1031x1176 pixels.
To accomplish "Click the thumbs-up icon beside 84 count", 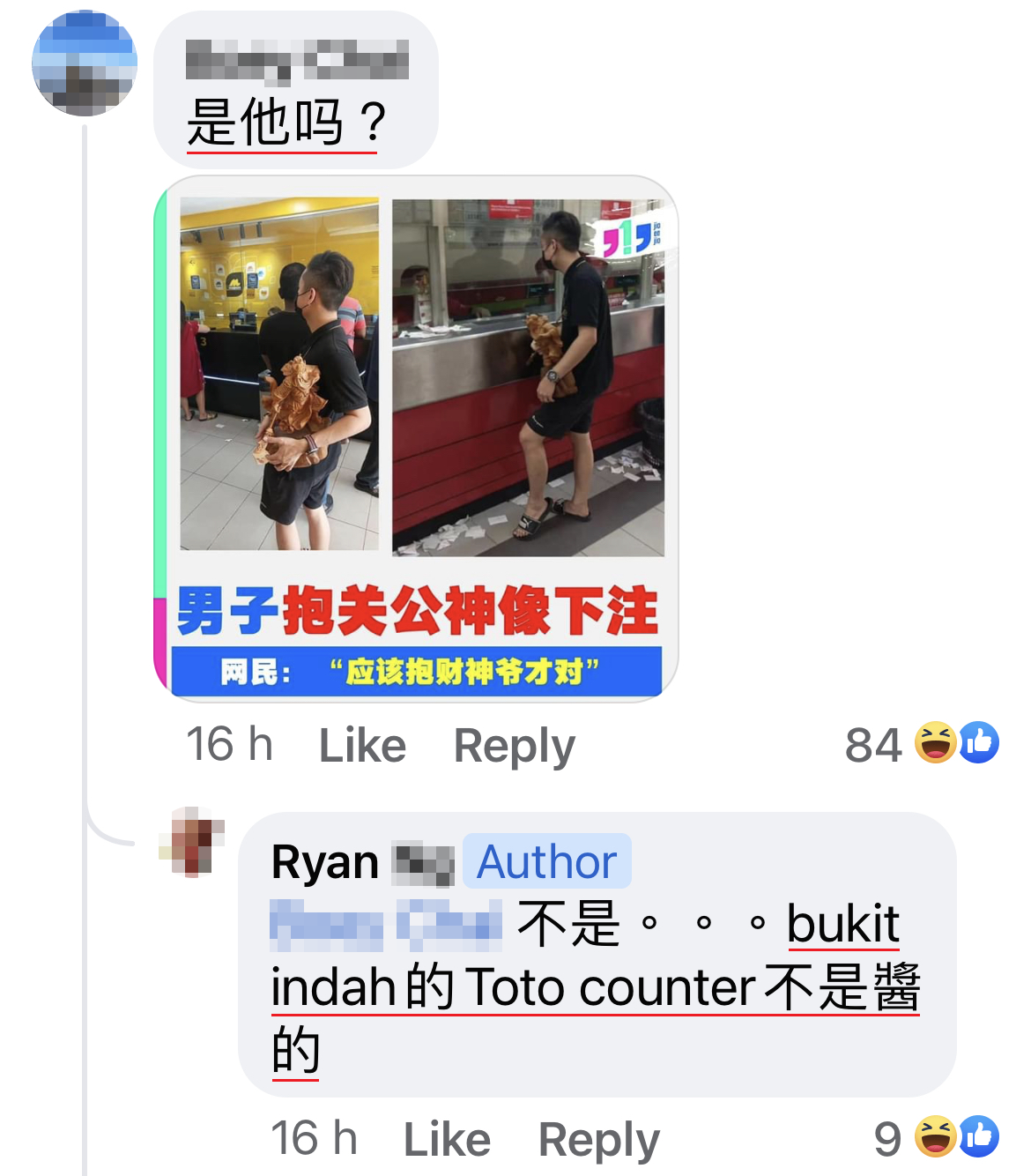I will 978,742.
